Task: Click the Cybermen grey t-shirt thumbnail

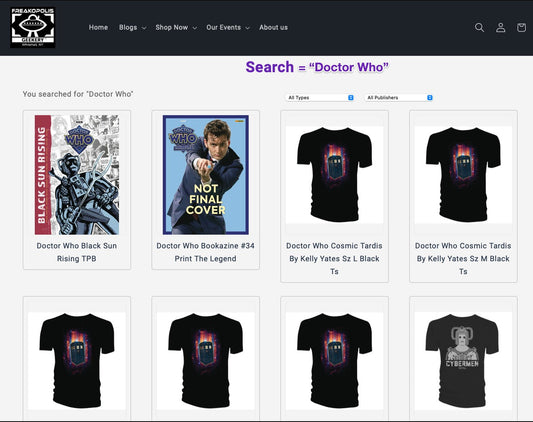Action: [x=463, y=361]
